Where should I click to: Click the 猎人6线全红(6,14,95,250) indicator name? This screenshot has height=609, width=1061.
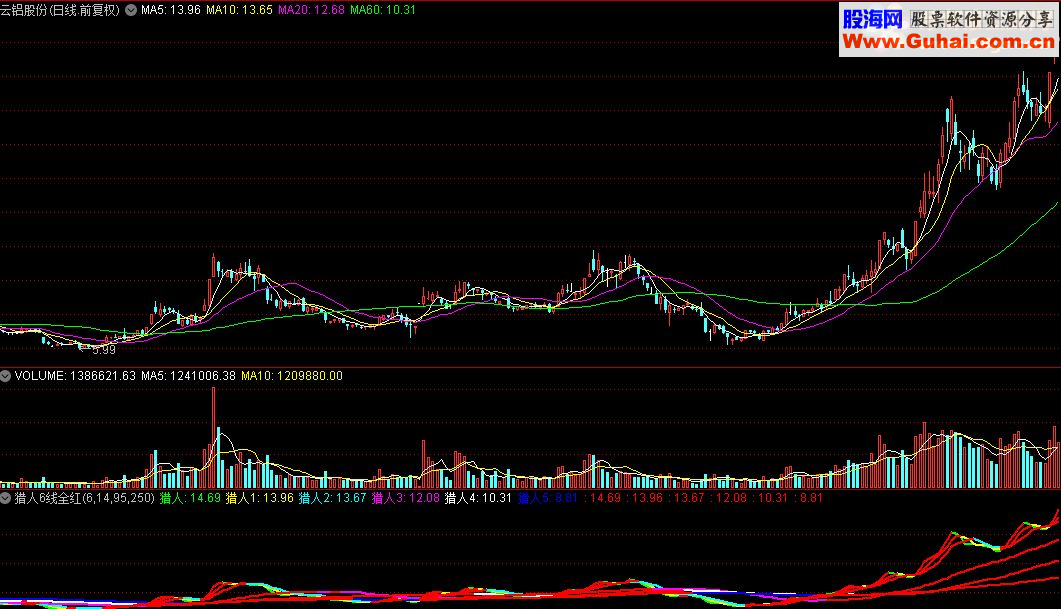(85, 498)
